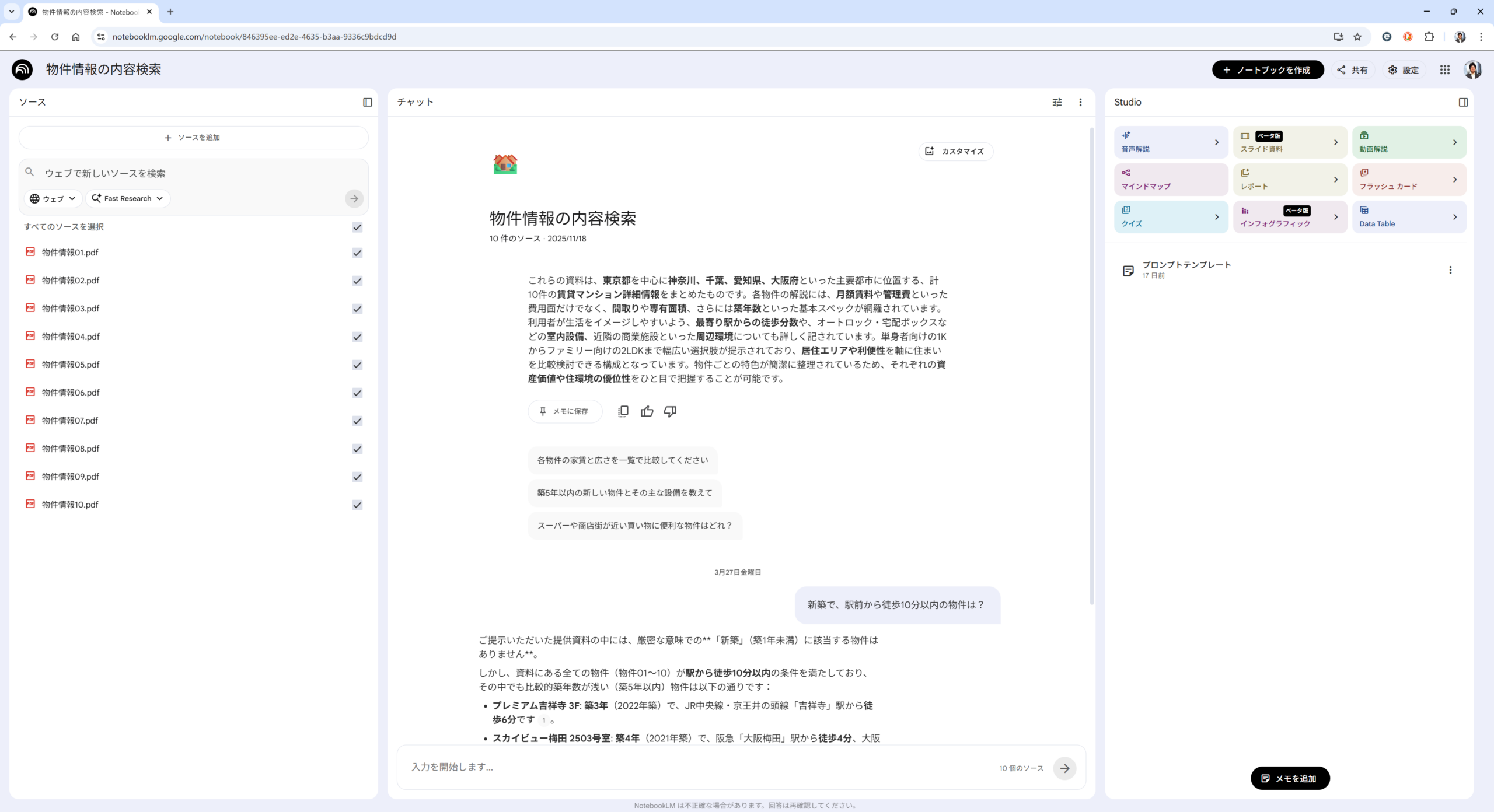
Task: Open the マインドマップ studio tile
Action: [x=1170, y=180]
